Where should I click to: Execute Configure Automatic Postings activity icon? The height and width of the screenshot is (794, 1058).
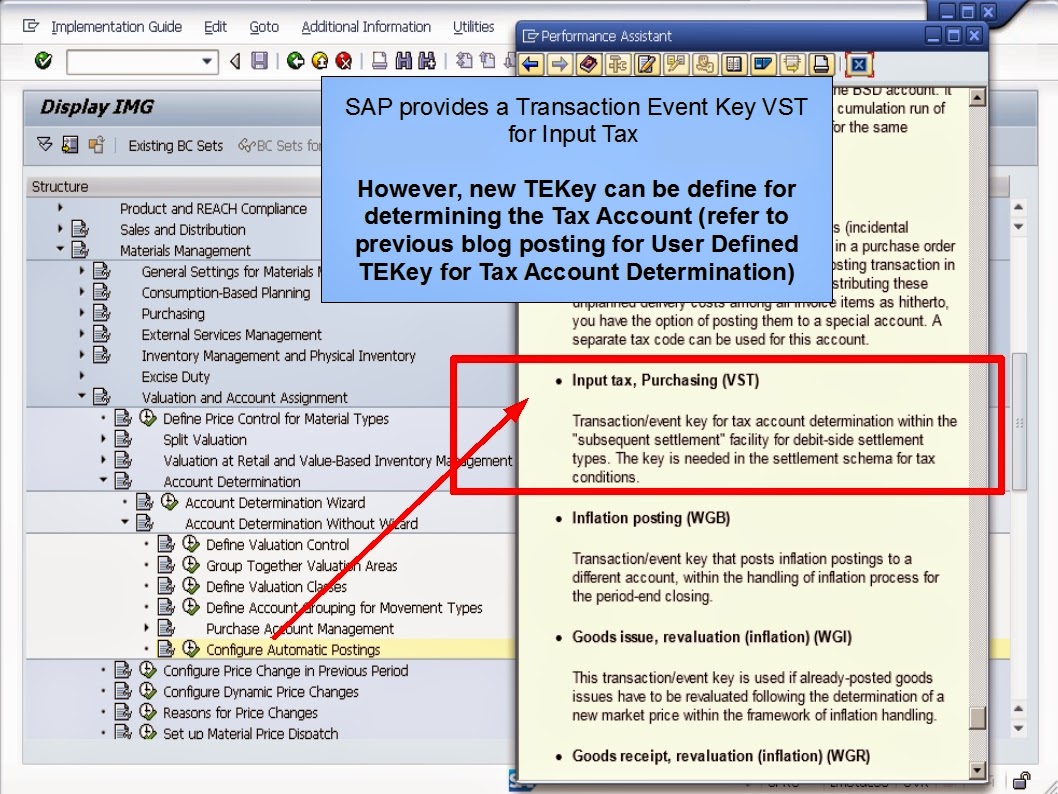(x=191, y=648)
